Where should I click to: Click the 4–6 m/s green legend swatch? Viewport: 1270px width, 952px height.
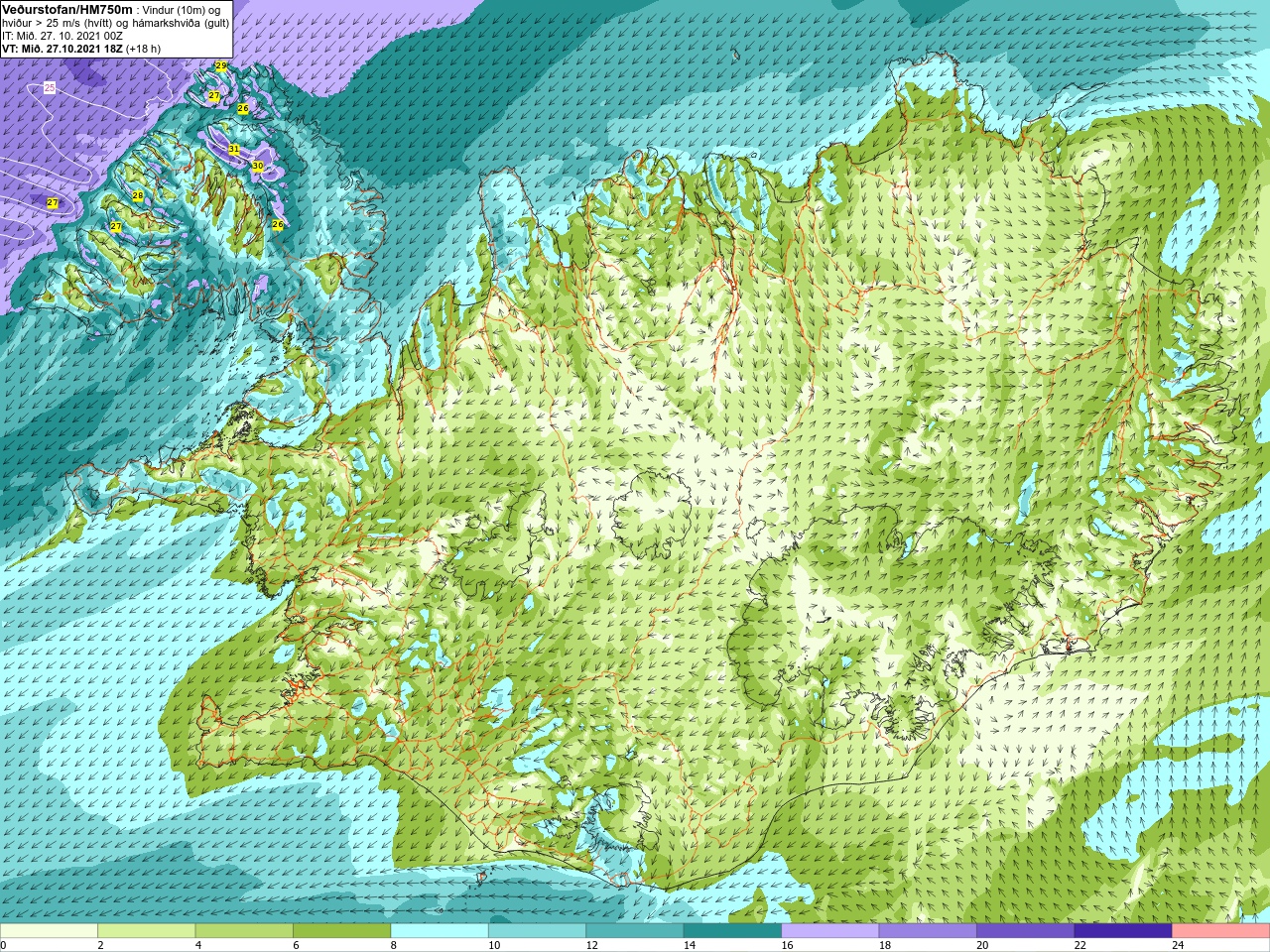pyautogui.click(x=244, y=931)
